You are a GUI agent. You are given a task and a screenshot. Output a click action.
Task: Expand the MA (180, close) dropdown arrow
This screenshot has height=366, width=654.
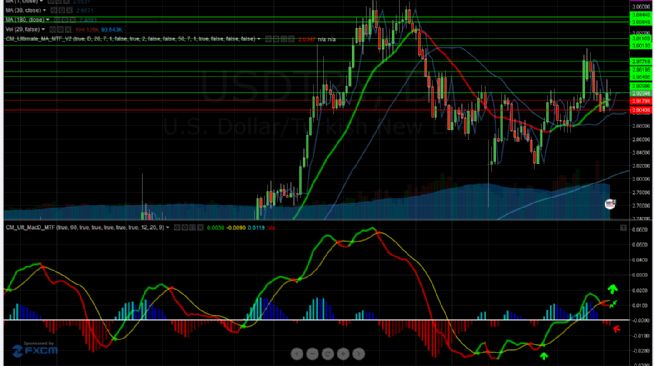click(x=48, y=20)
